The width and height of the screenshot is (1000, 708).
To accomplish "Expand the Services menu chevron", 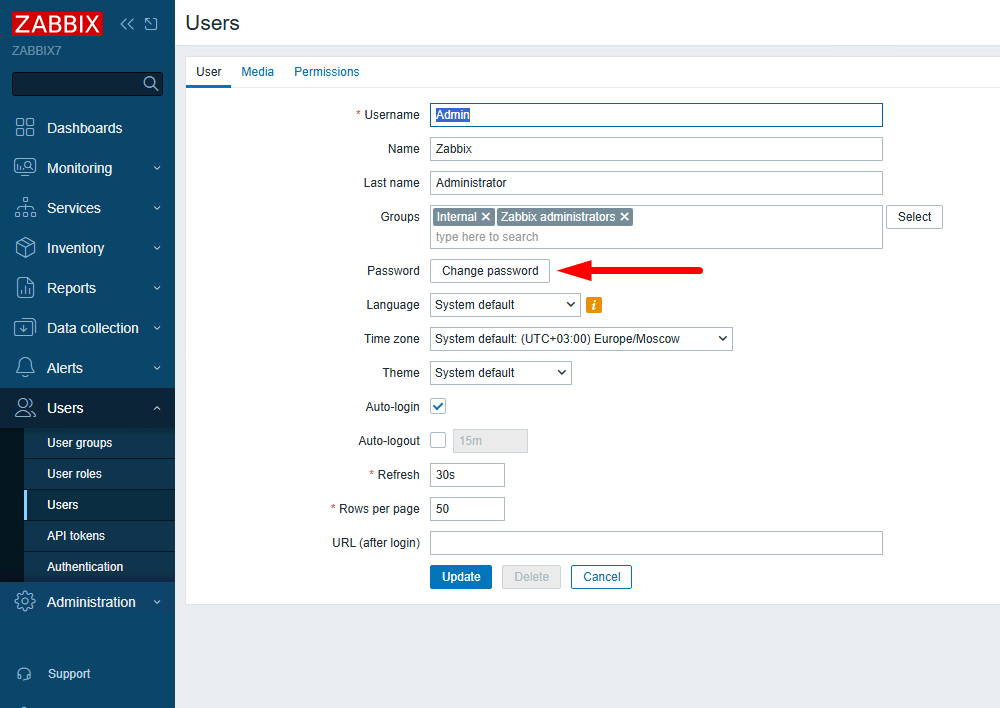I will (157, 208).
